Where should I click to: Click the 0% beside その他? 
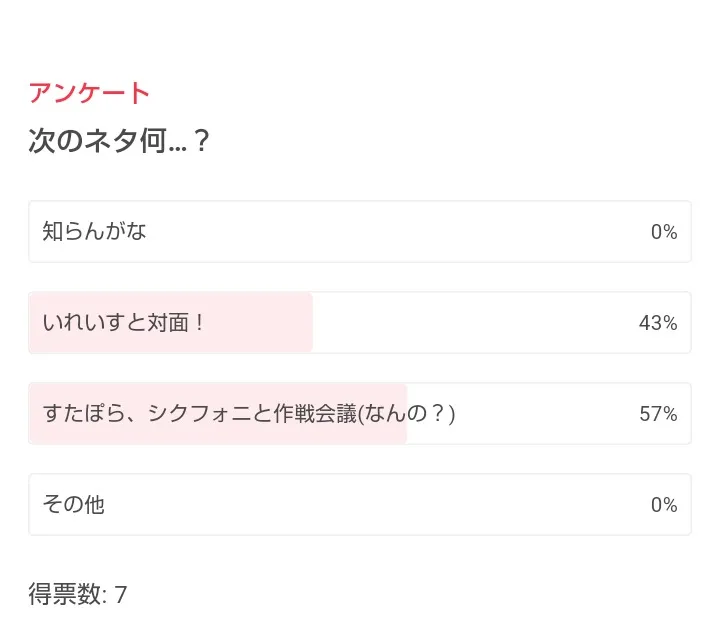pos(664,505)
